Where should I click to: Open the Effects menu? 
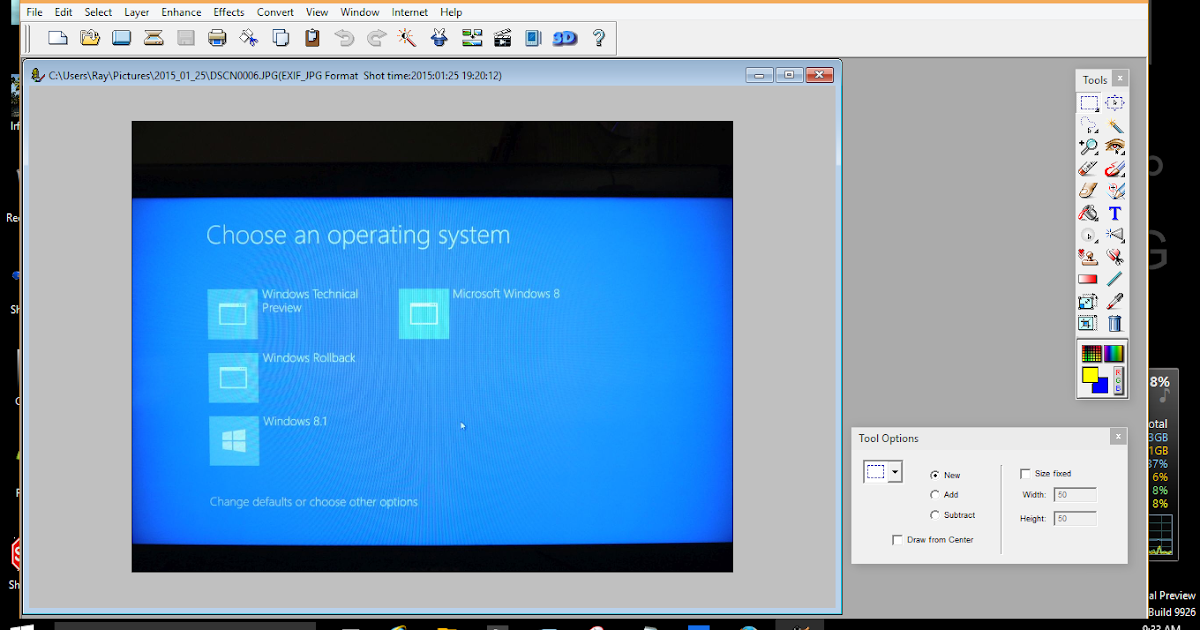click(x=229, y=12)
